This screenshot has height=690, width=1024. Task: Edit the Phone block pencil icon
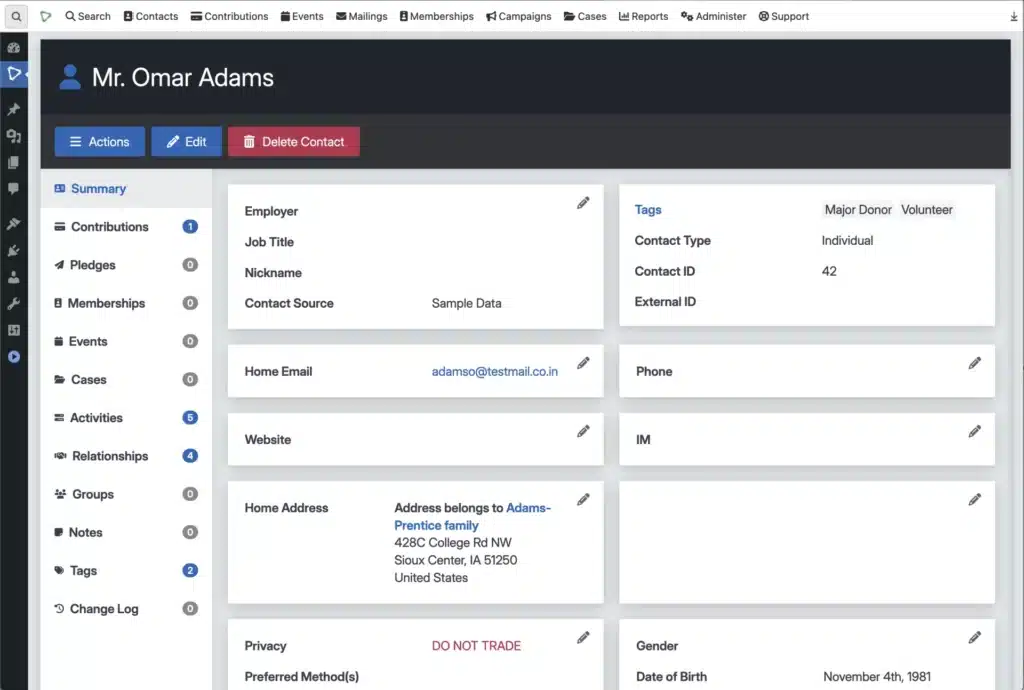point(975,362)
